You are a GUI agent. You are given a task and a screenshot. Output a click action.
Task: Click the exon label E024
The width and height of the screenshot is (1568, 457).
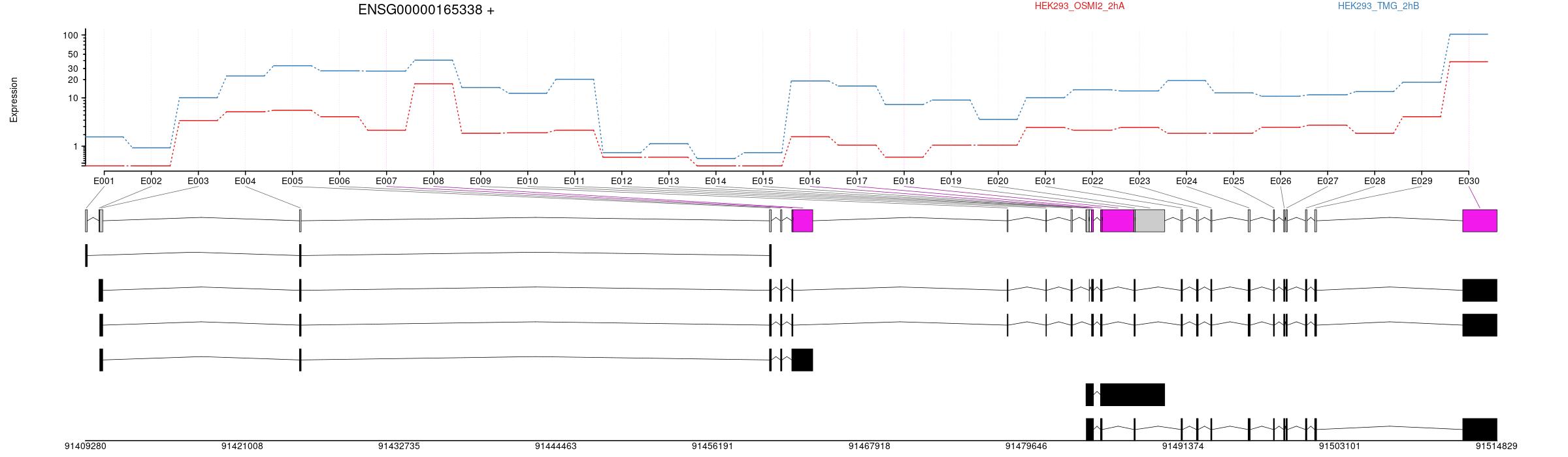[1186, 181]
